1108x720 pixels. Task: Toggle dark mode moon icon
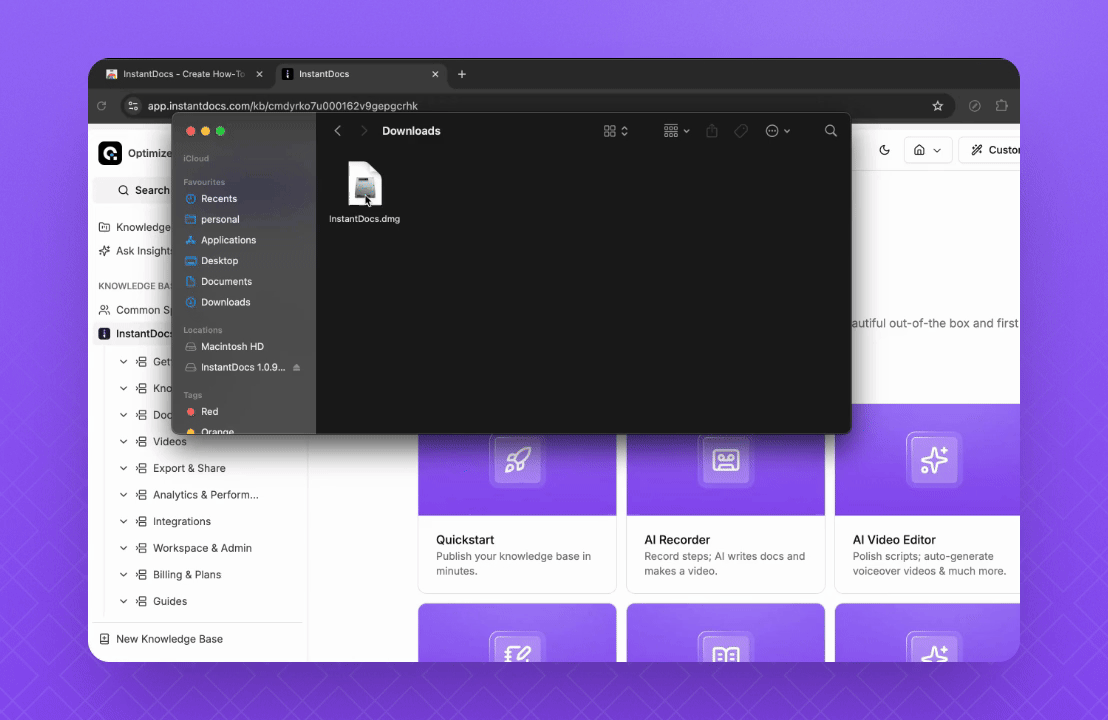coord(885,150)
